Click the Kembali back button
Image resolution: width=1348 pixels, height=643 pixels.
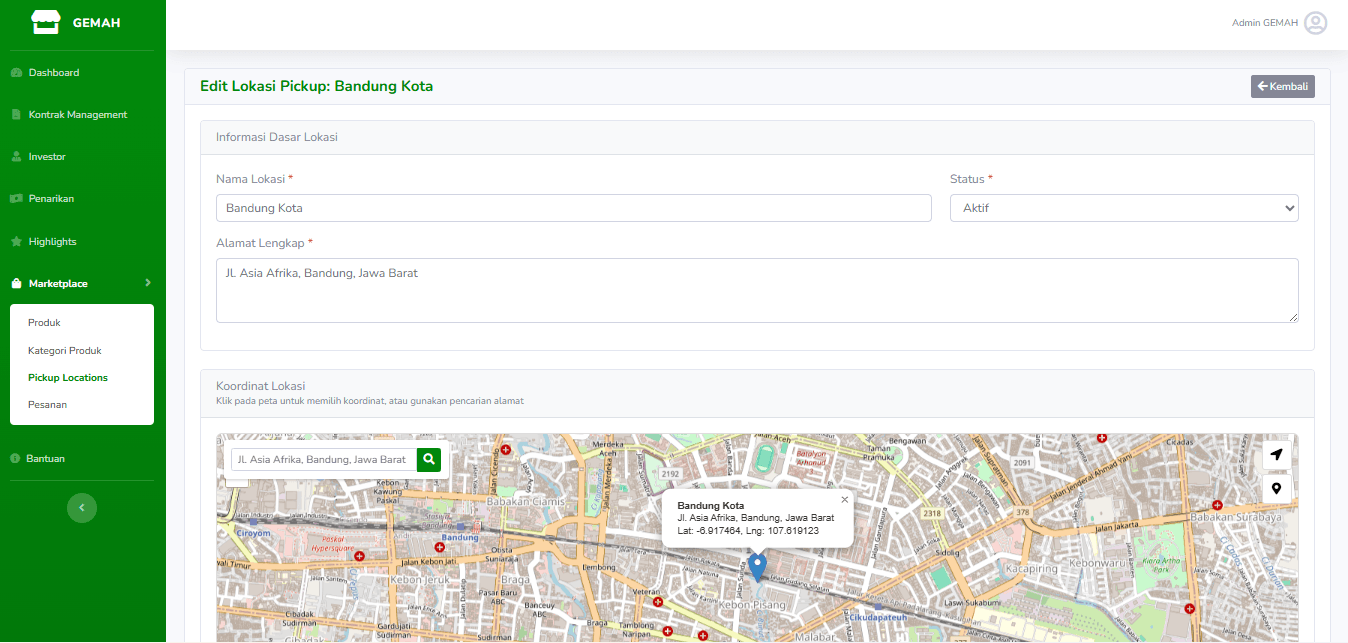coord(1282,87)
